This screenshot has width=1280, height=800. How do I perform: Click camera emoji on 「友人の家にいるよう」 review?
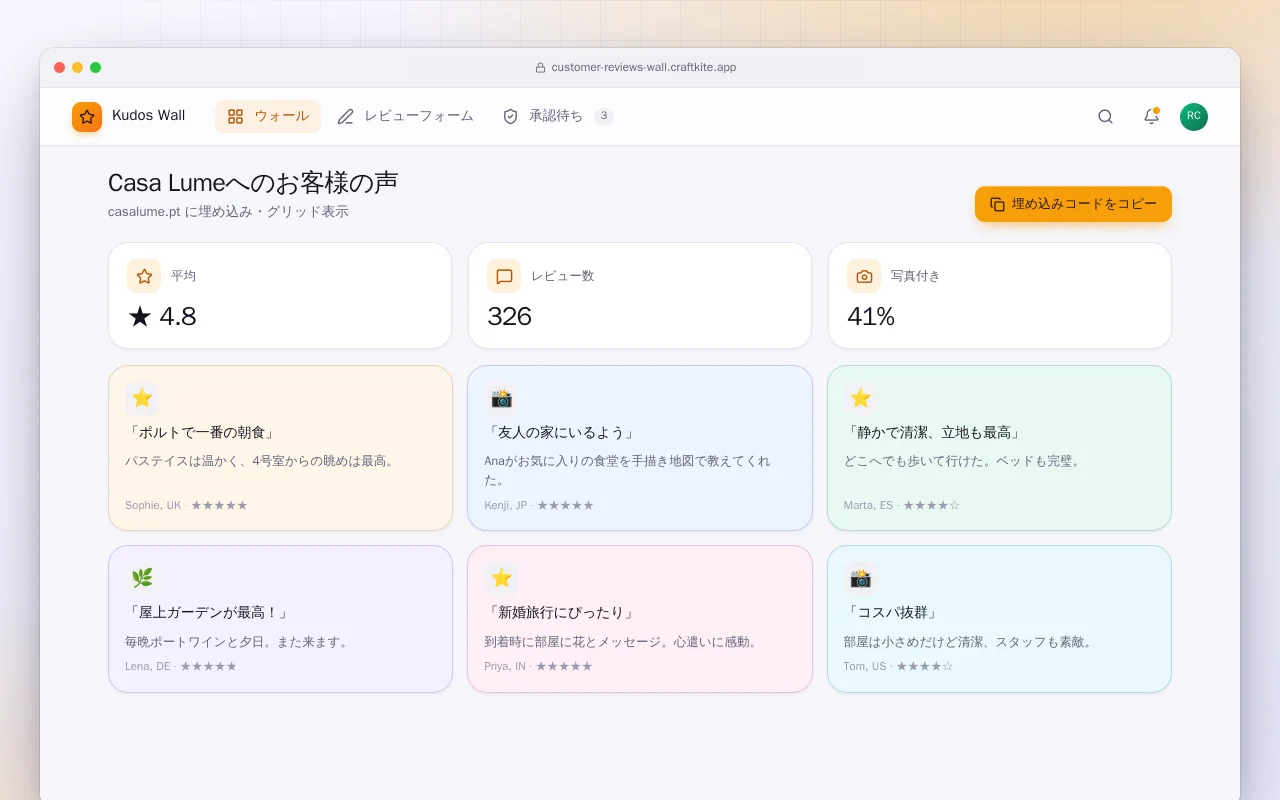pos(501,399)
